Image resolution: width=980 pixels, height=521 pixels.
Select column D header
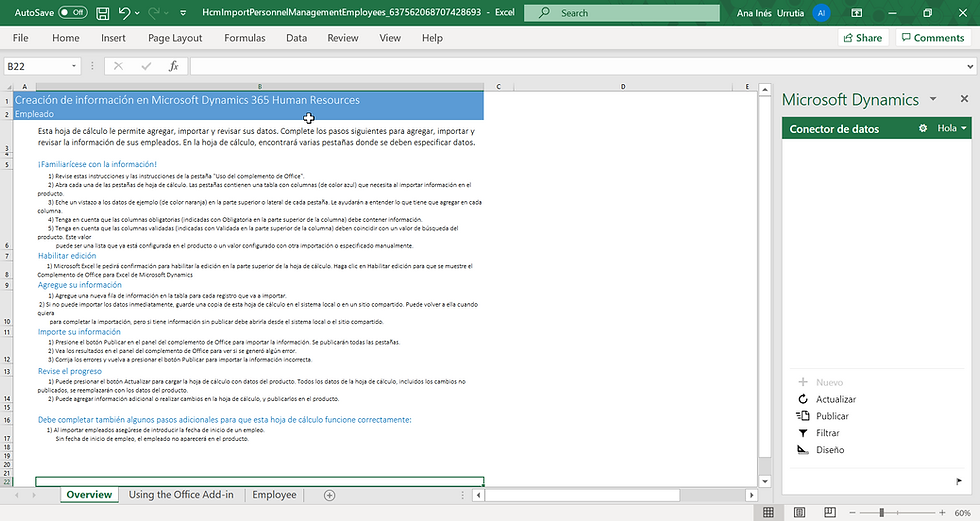tap(622, 87)
